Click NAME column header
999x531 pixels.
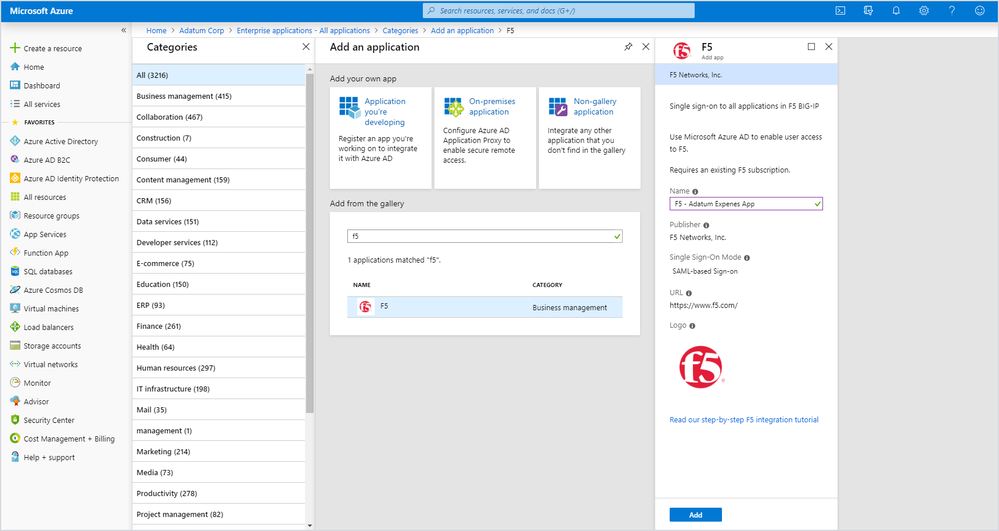click(362, 285)
